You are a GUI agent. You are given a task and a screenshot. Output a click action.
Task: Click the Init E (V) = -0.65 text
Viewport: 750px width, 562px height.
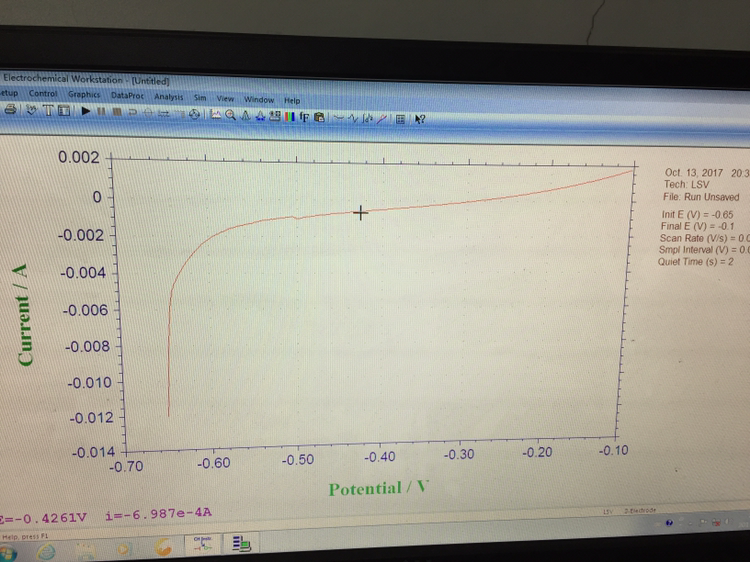(x=697, y=215)
